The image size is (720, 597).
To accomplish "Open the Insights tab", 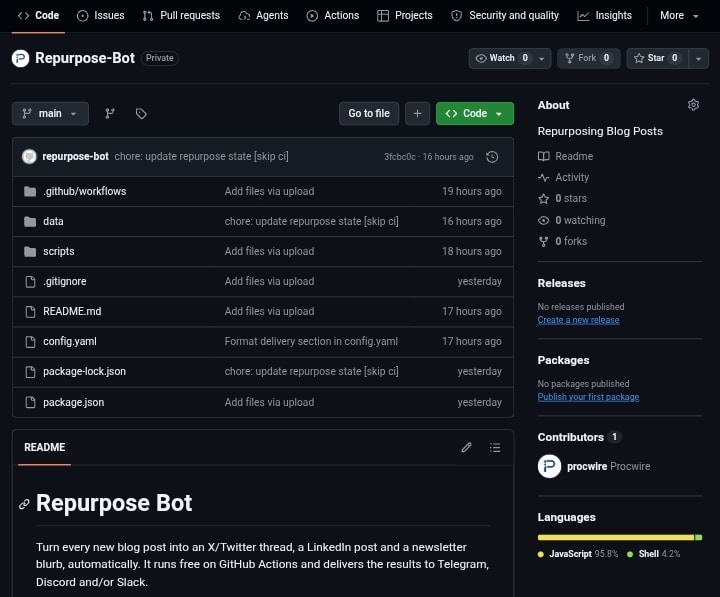I will (604, 16).
